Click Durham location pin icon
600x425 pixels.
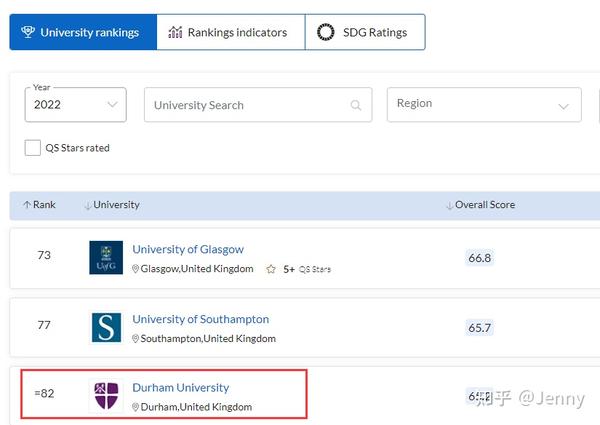135,407
